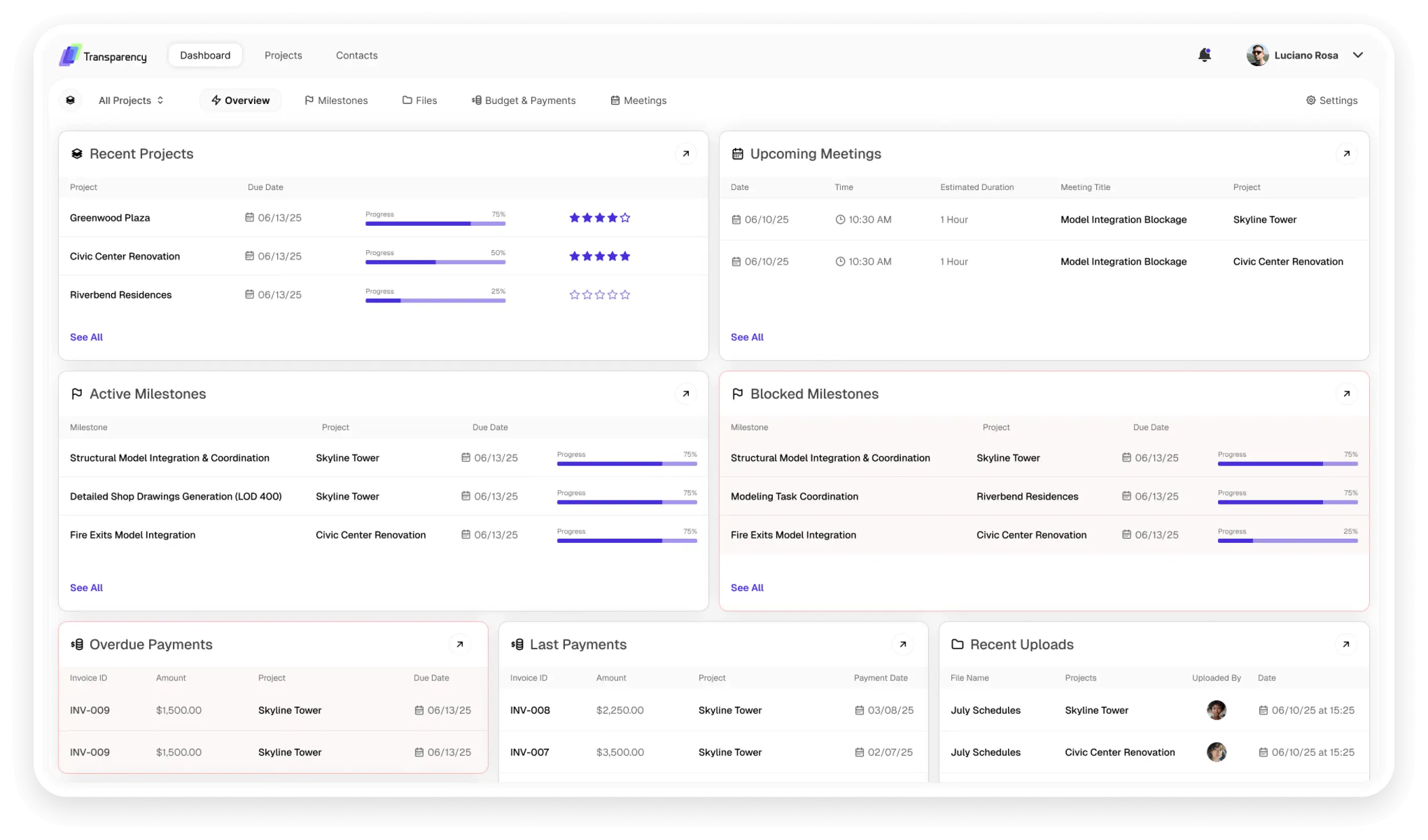The width and height of the screenshot is (1428, 840).
Task: Open Blocked Milestones expand arrow
Action: click(x=1347, y=394)
